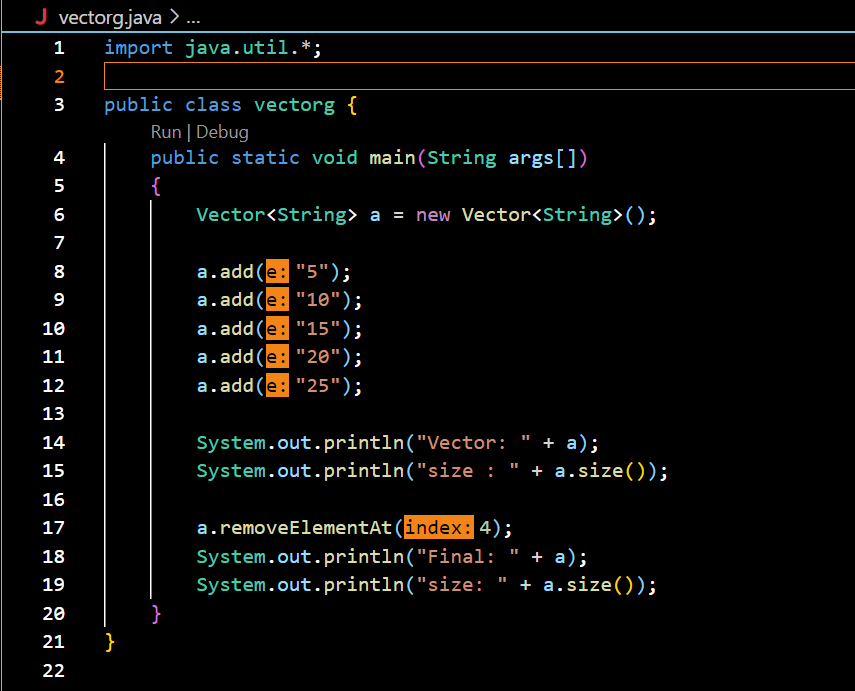Click line number 22 in the gutter

(53, 670)
